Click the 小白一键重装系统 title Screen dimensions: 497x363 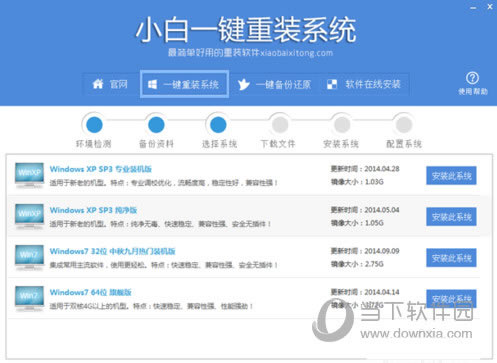tap(246, 30)
